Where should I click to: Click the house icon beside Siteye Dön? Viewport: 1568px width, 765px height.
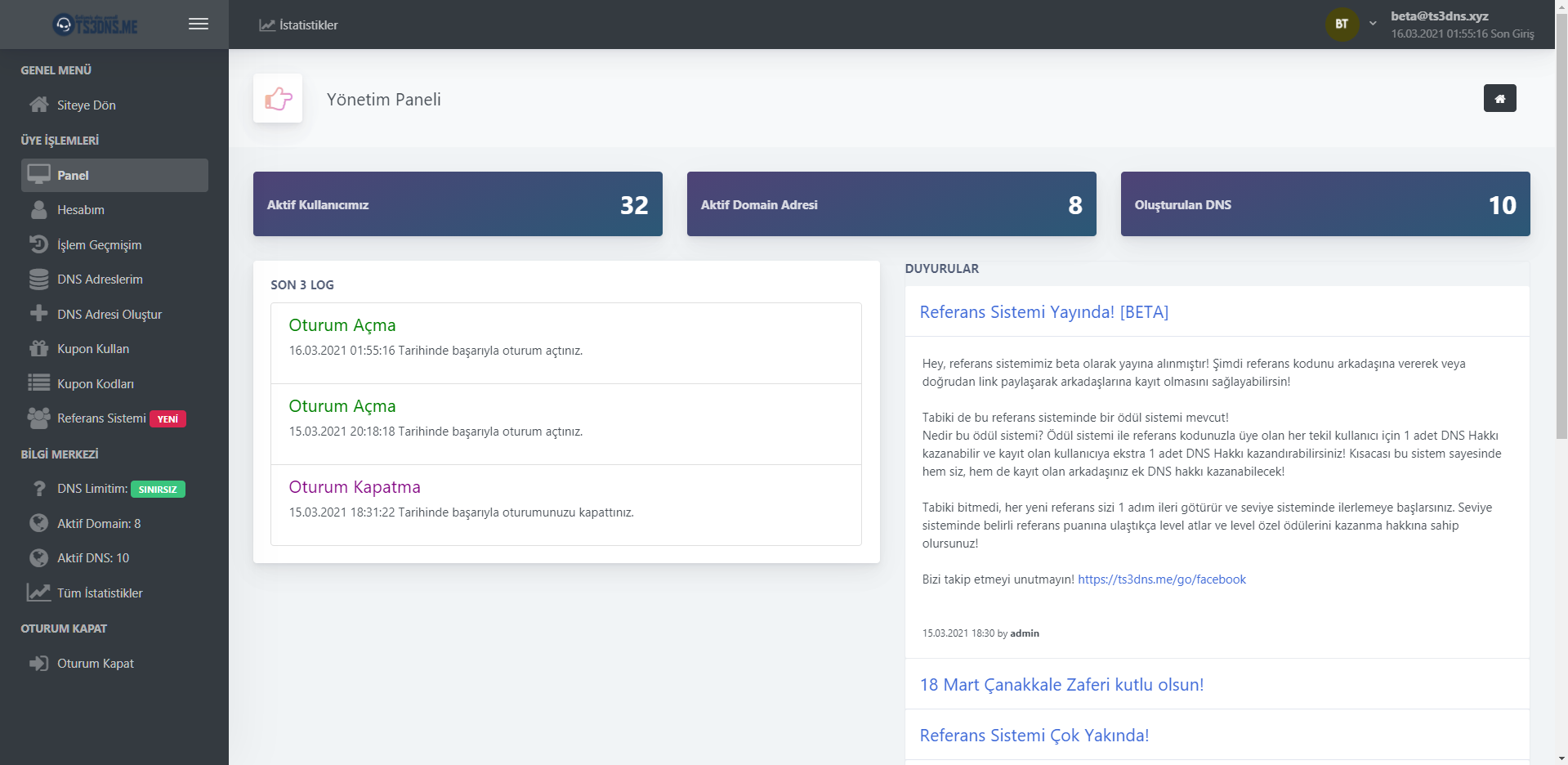pos(38,105)
